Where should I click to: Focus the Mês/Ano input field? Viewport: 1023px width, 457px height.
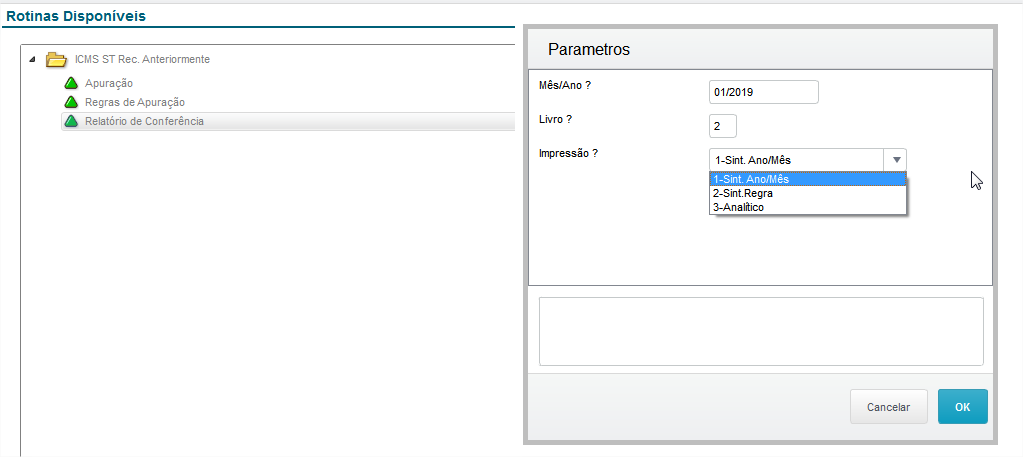point(763,92)
